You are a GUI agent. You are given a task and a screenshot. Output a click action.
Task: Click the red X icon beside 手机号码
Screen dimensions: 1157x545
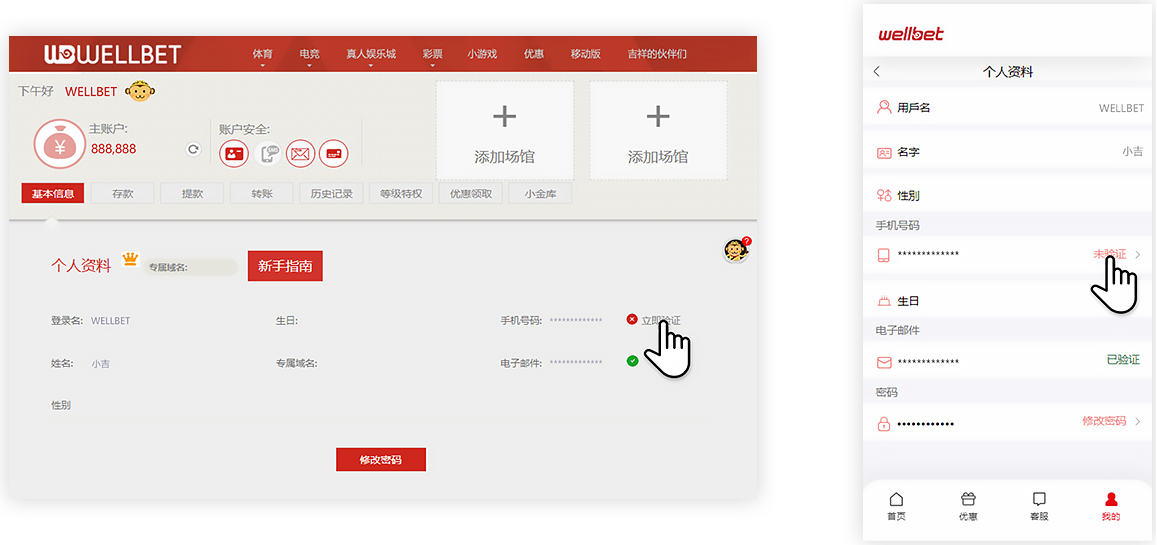pyautogui.click(x=632, y=319)
